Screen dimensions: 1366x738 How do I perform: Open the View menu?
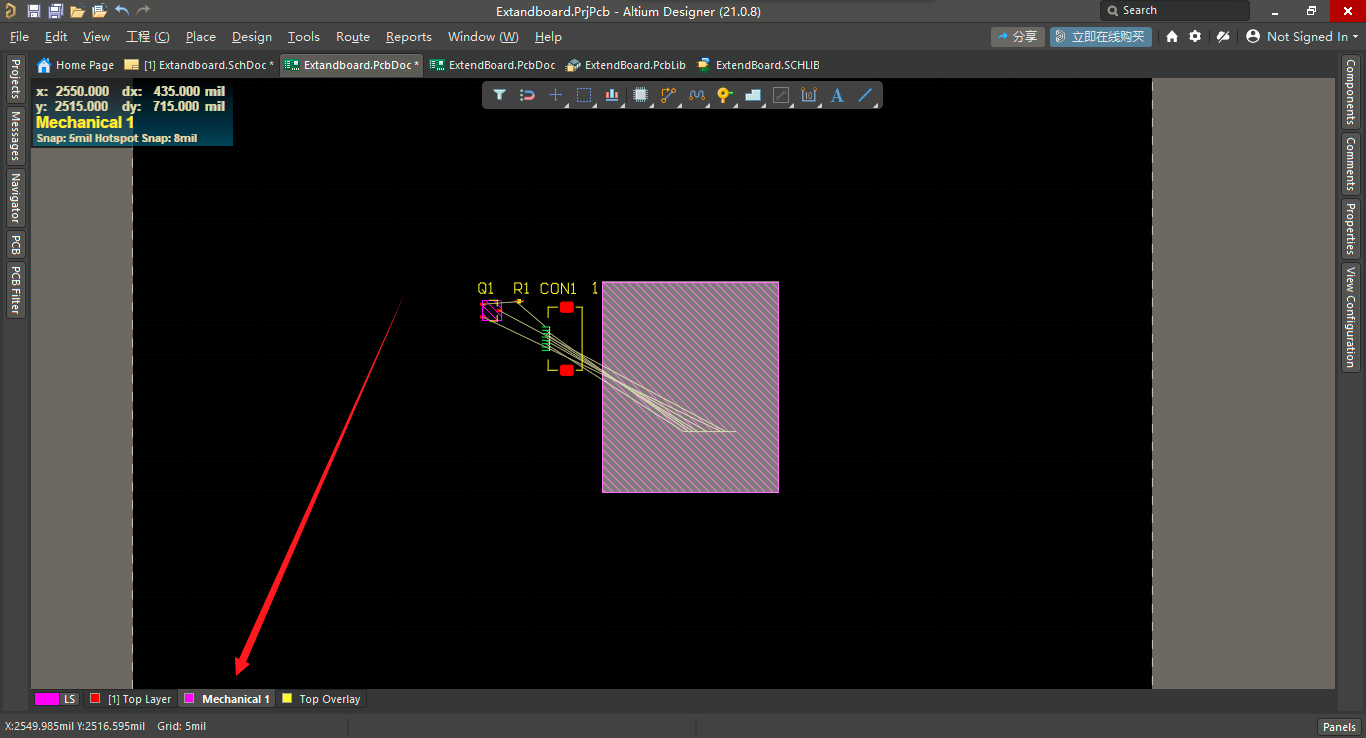[96, 37]
